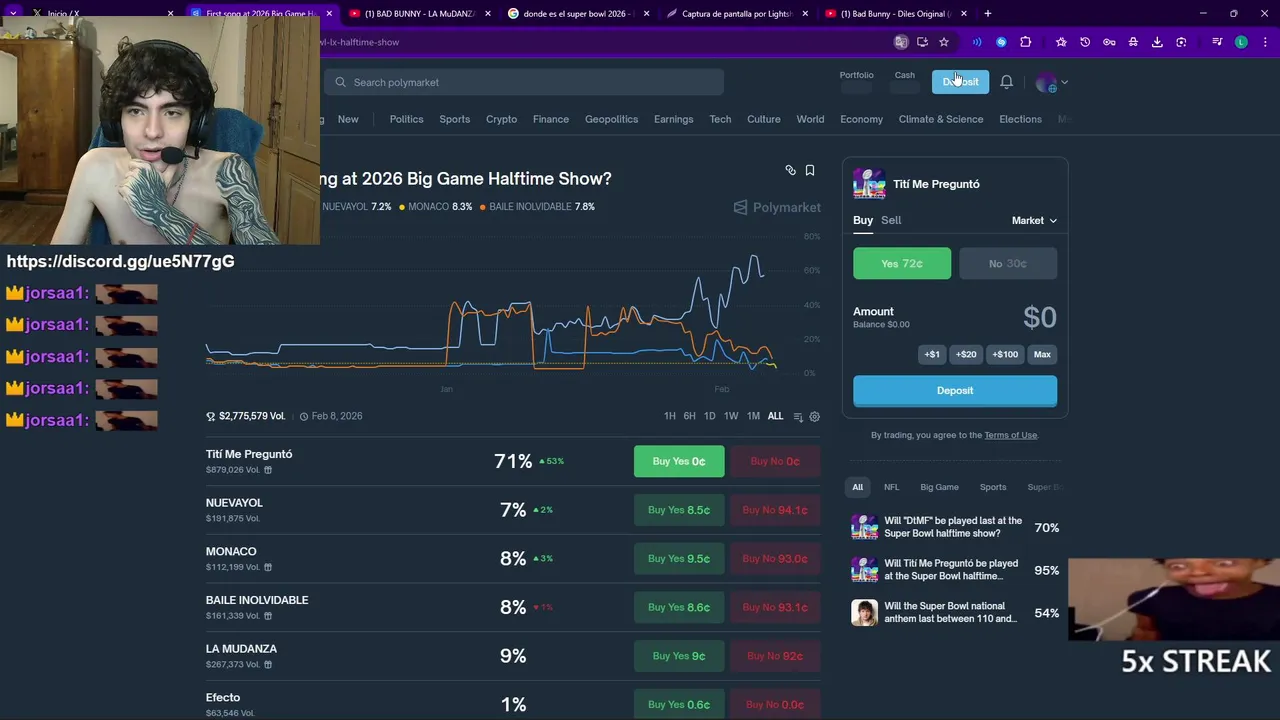
Task: Buy No 93.0¢ for MONACO
Action: 774,559
